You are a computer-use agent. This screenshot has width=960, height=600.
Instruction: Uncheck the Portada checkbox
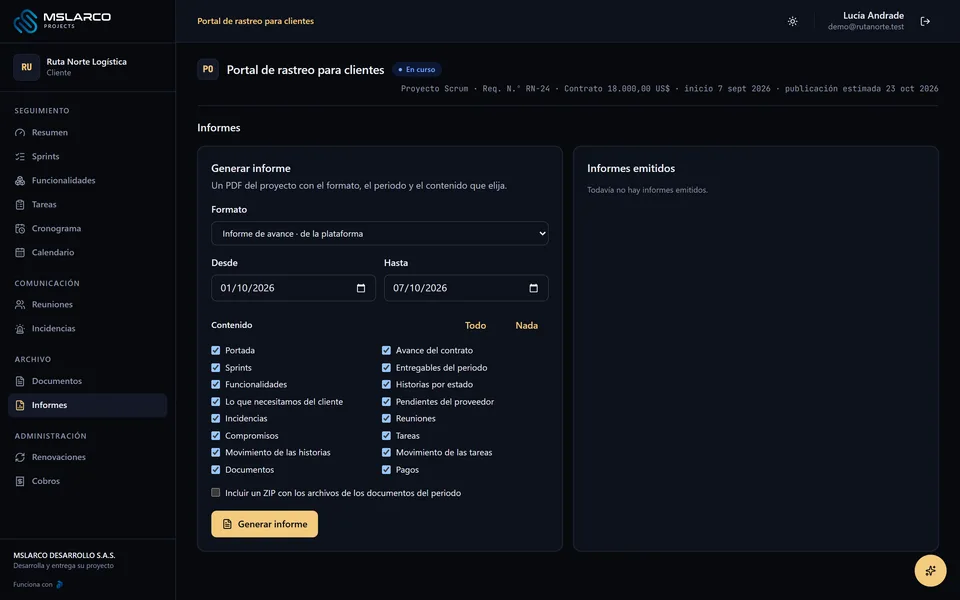point(216,350)
